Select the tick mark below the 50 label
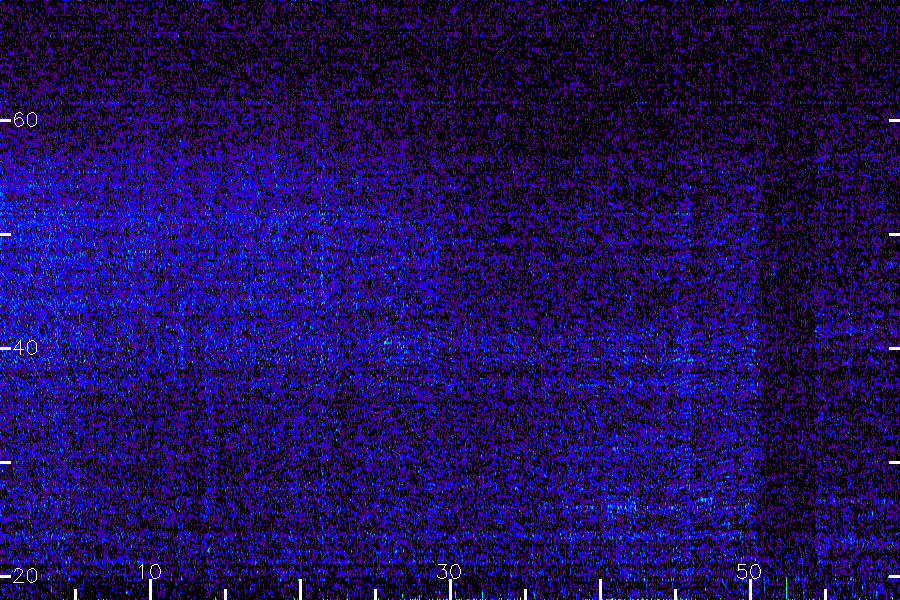This screenshot has width=900, height=600. (x=750, y=590)
